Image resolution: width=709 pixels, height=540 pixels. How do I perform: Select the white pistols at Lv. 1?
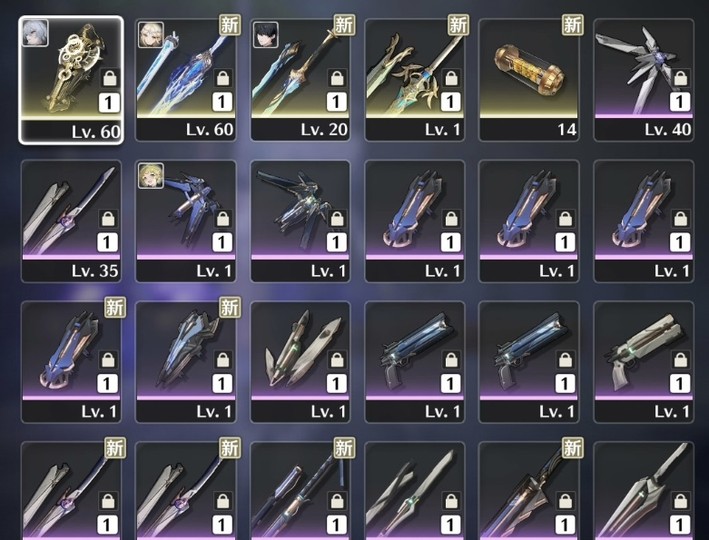(644, 362)
